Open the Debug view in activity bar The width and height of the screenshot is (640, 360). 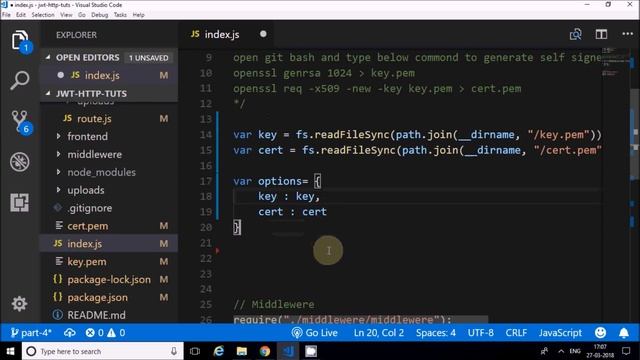[20, 162]
